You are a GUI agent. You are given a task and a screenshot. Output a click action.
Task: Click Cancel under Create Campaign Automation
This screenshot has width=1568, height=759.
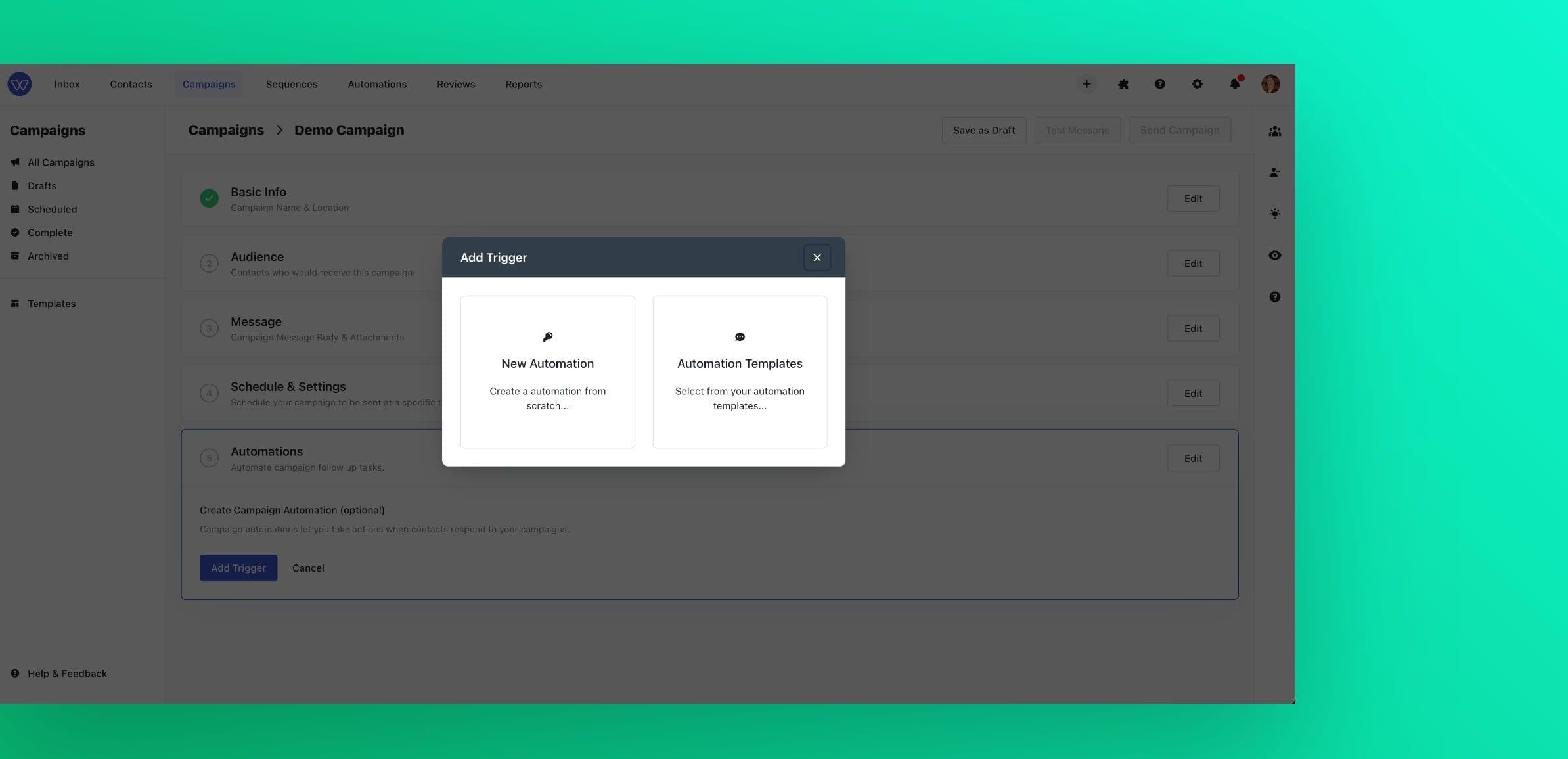point(307,568)
